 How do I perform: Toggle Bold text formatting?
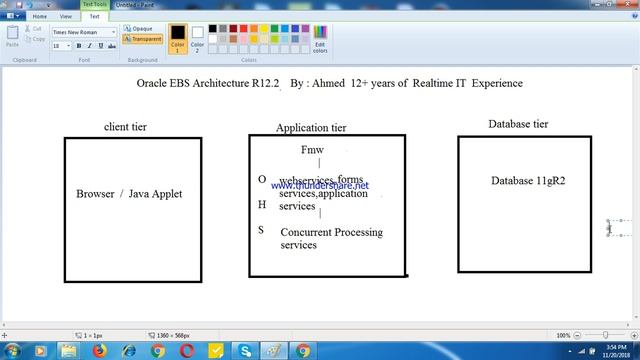tap(79, 46)
